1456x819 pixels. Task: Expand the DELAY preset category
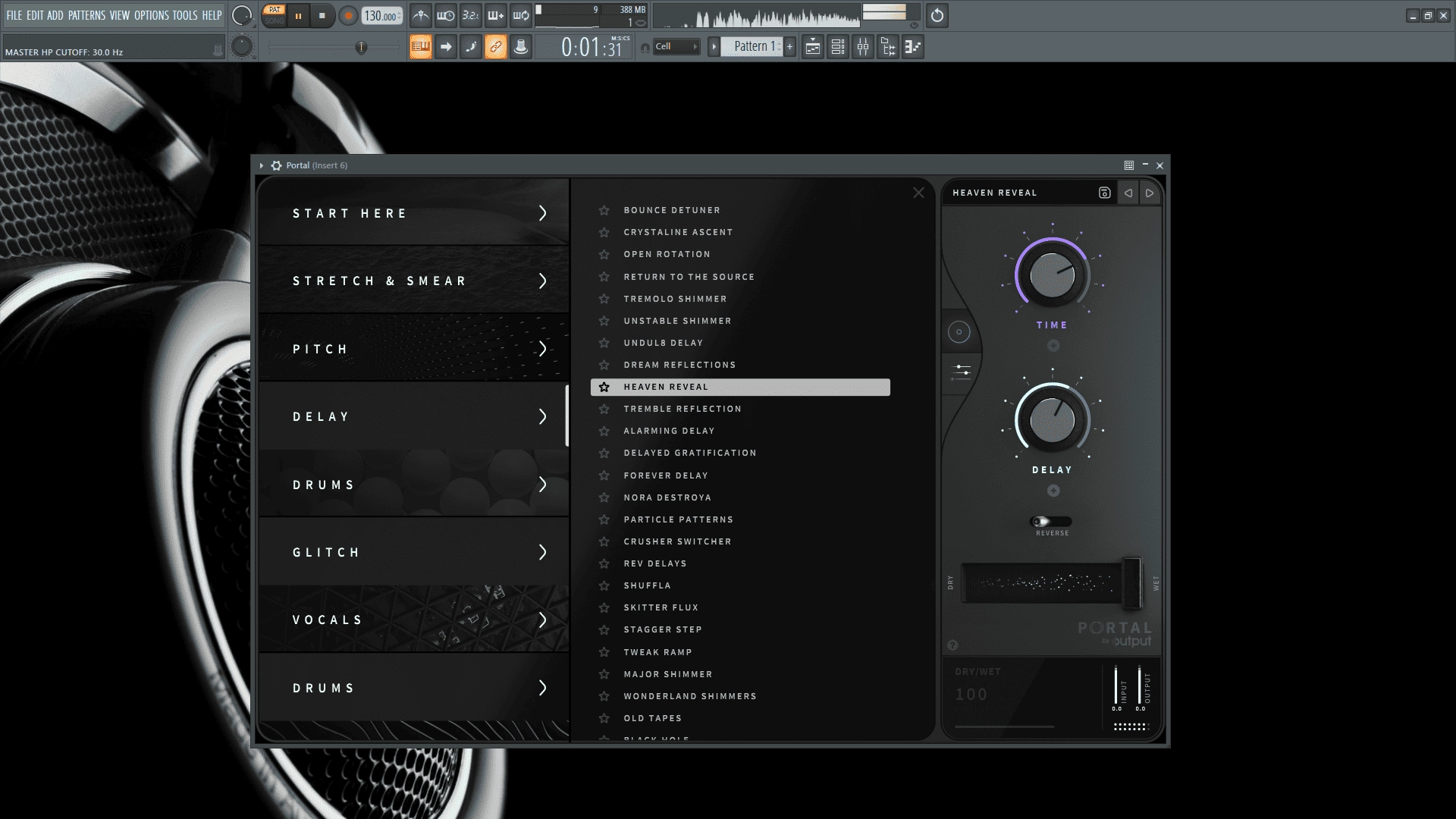(414, 416)
